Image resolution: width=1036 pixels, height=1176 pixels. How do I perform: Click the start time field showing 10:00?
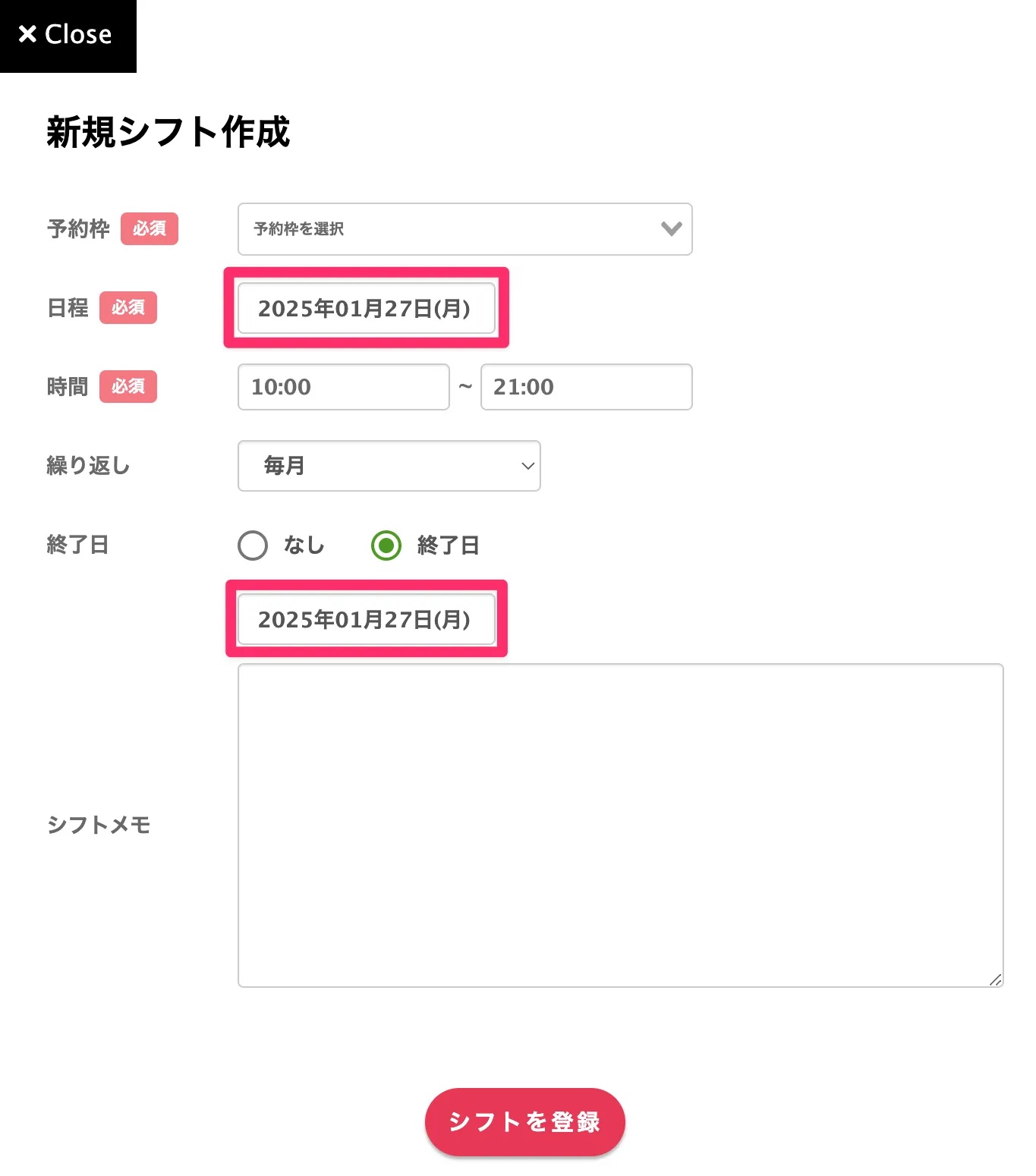(x=343, y=387)
